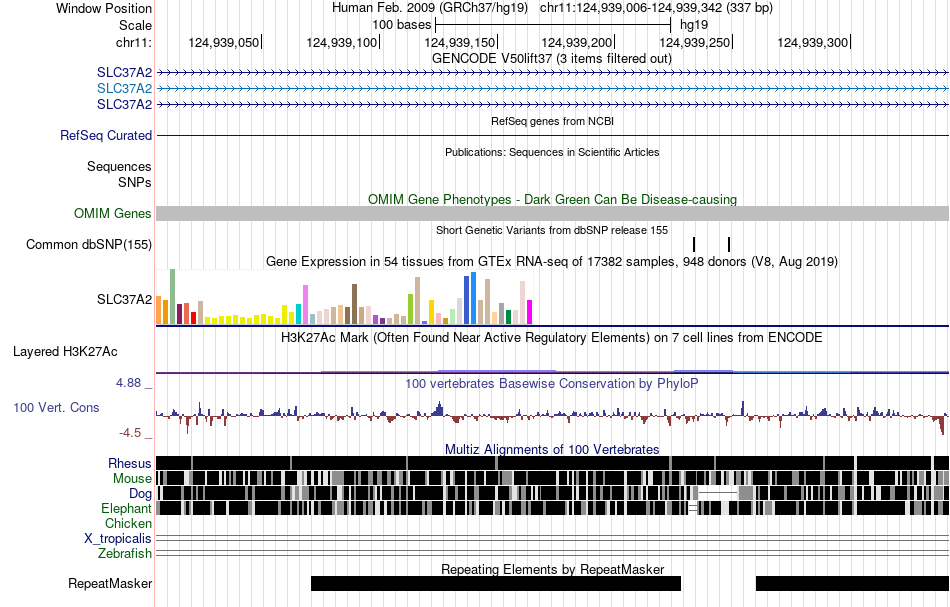Viewport: 950px width, 607px height.
Task: Select the Zebrafish alignment row label
Action: [x=125, y=554]
